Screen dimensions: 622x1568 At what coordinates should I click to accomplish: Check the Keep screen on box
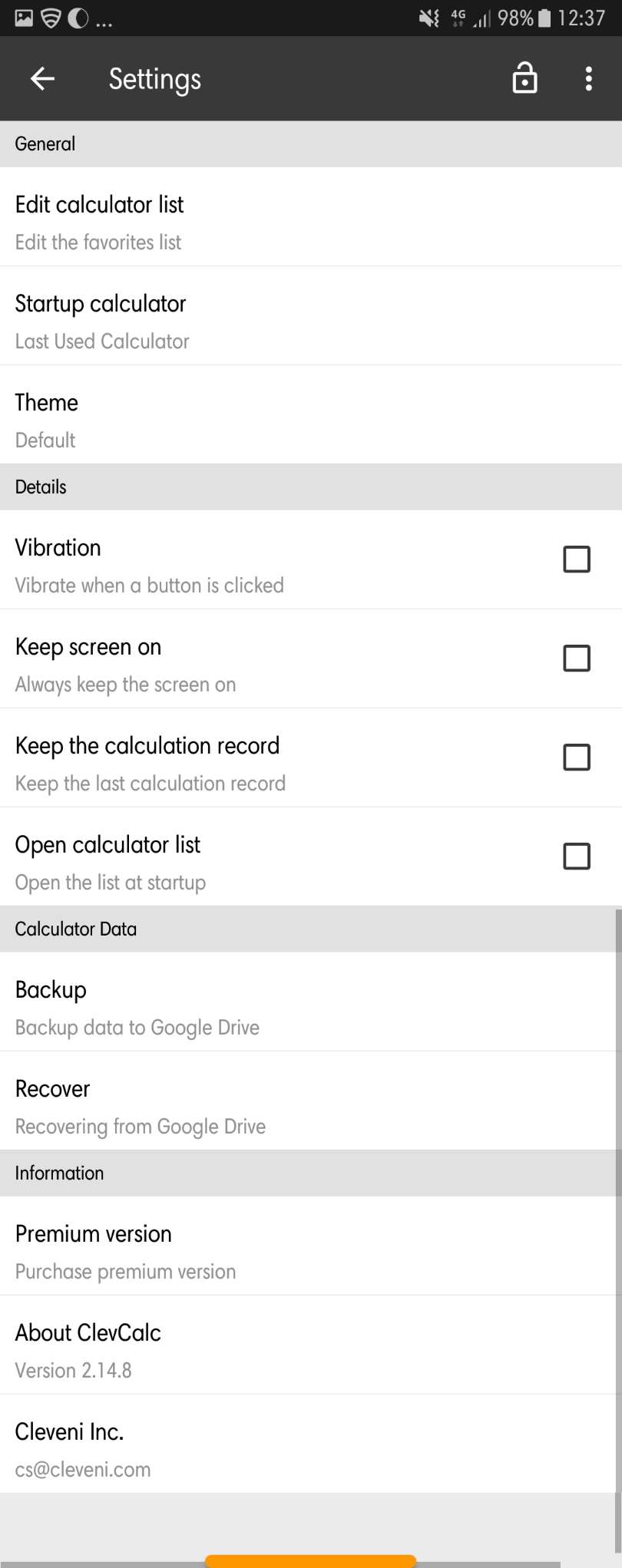(x=577, y=659)
